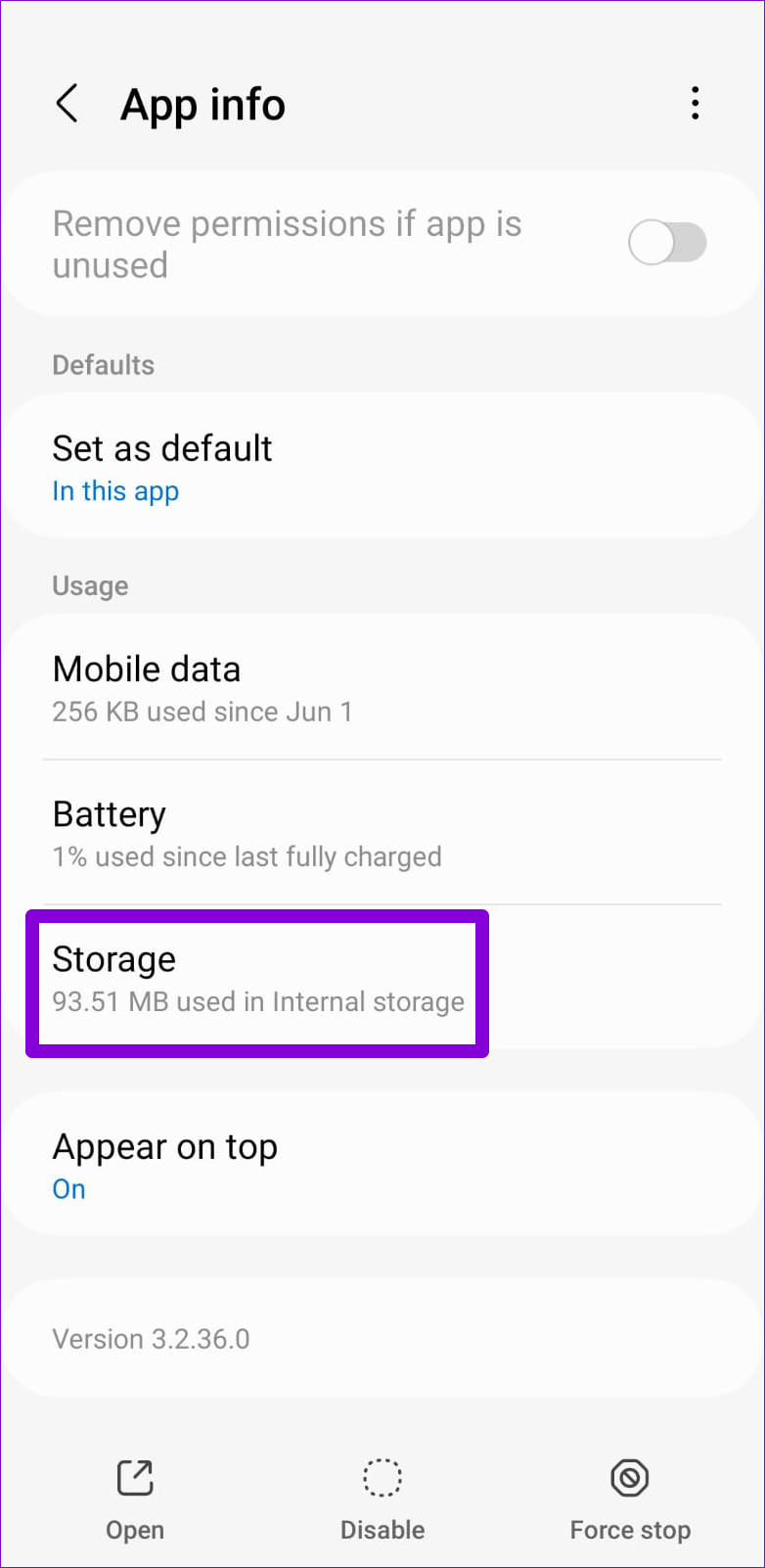Tap the dashed-circle Disable icon
This screenshot has width=765, height=1568.
(382, 1478)
